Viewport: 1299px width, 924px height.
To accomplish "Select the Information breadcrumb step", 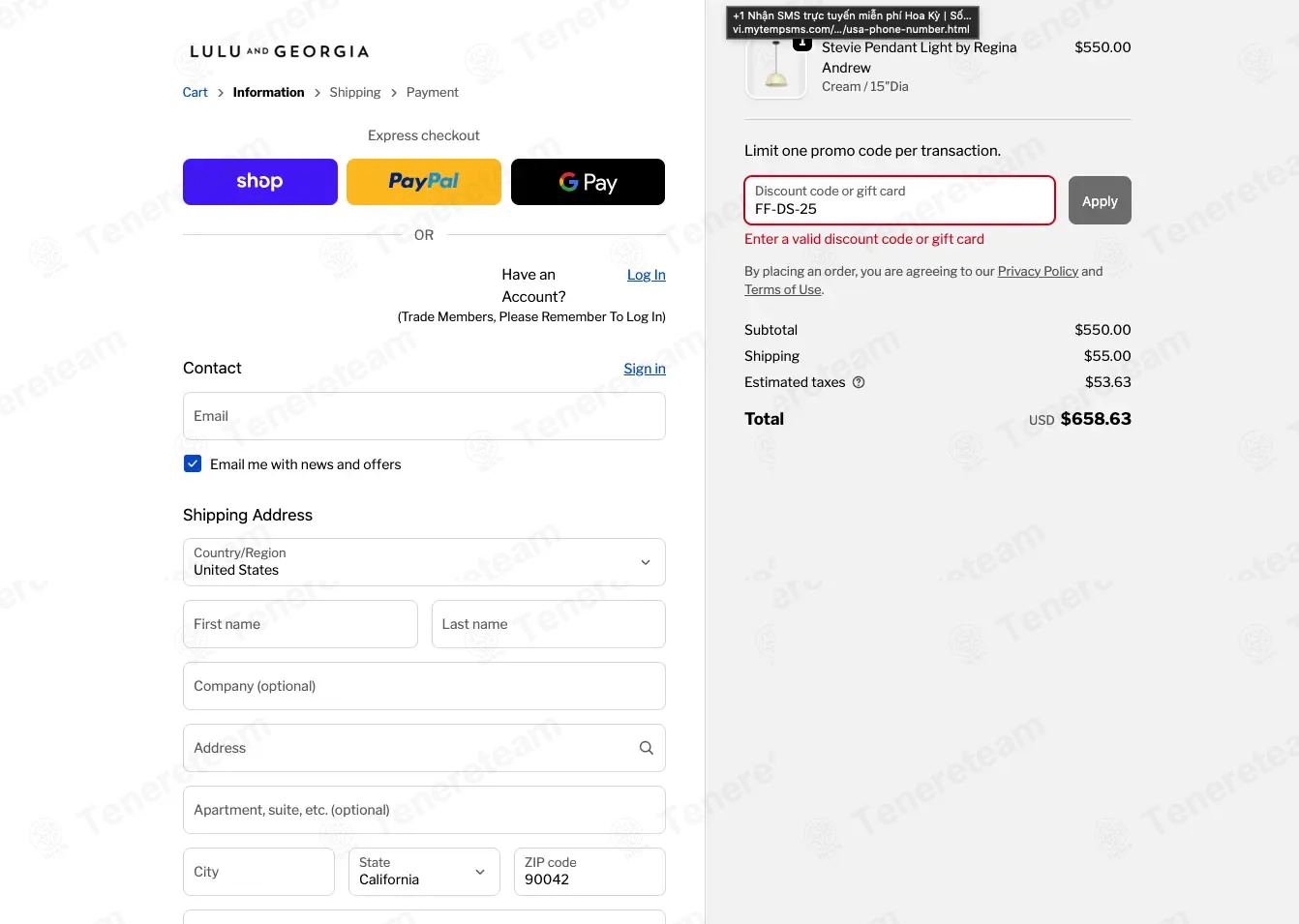I will coord(268,92).
